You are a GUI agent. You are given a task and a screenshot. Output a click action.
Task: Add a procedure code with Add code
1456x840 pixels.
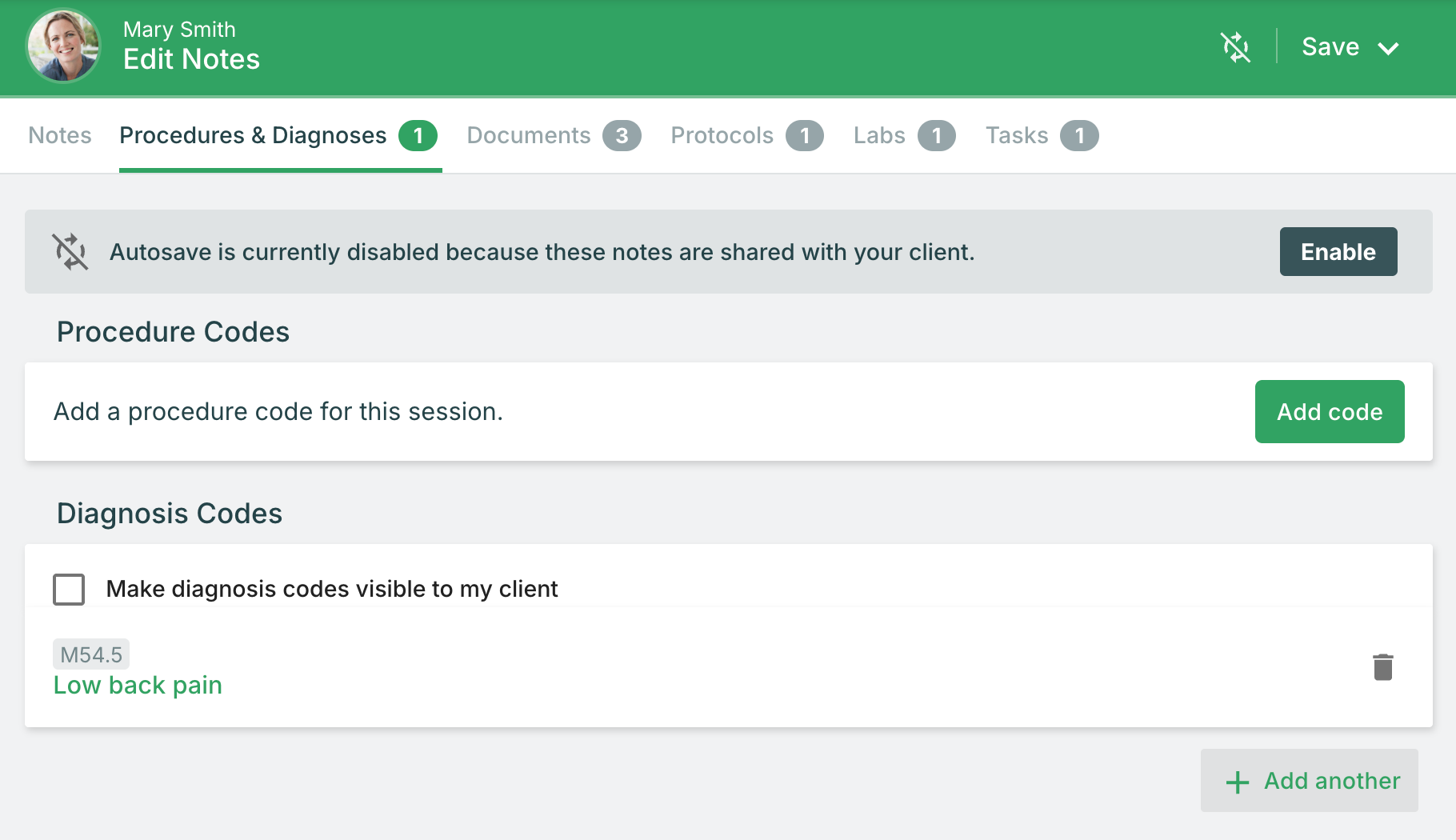(x=1330, y=411)
